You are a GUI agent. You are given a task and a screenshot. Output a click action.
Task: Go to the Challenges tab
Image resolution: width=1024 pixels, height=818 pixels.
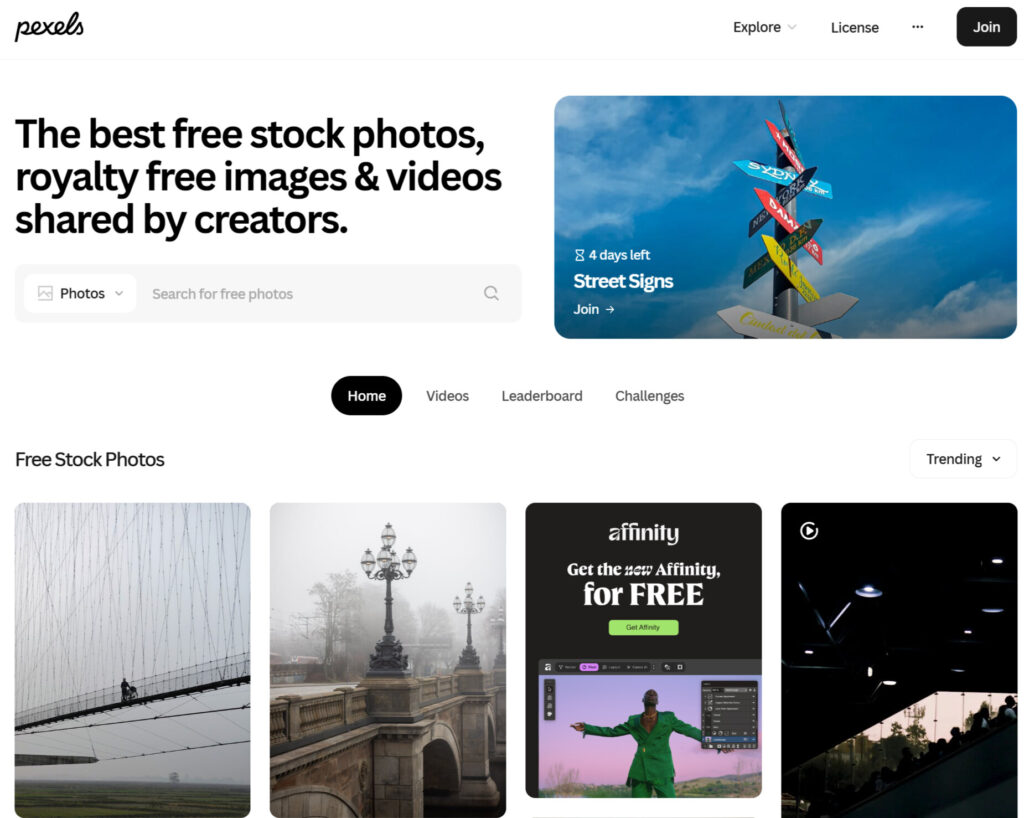[650, 396]
